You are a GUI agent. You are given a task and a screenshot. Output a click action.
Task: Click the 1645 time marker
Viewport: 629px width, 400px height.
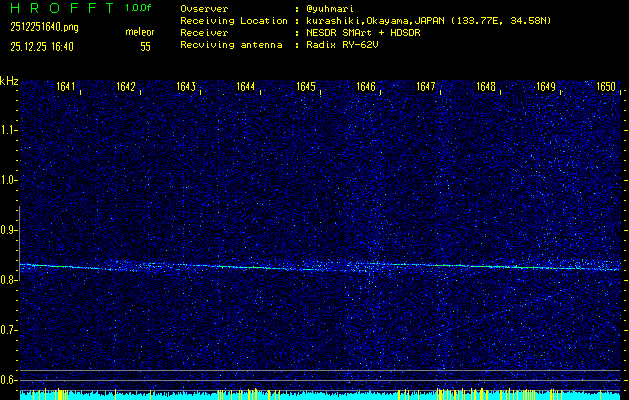click(306, 87)
